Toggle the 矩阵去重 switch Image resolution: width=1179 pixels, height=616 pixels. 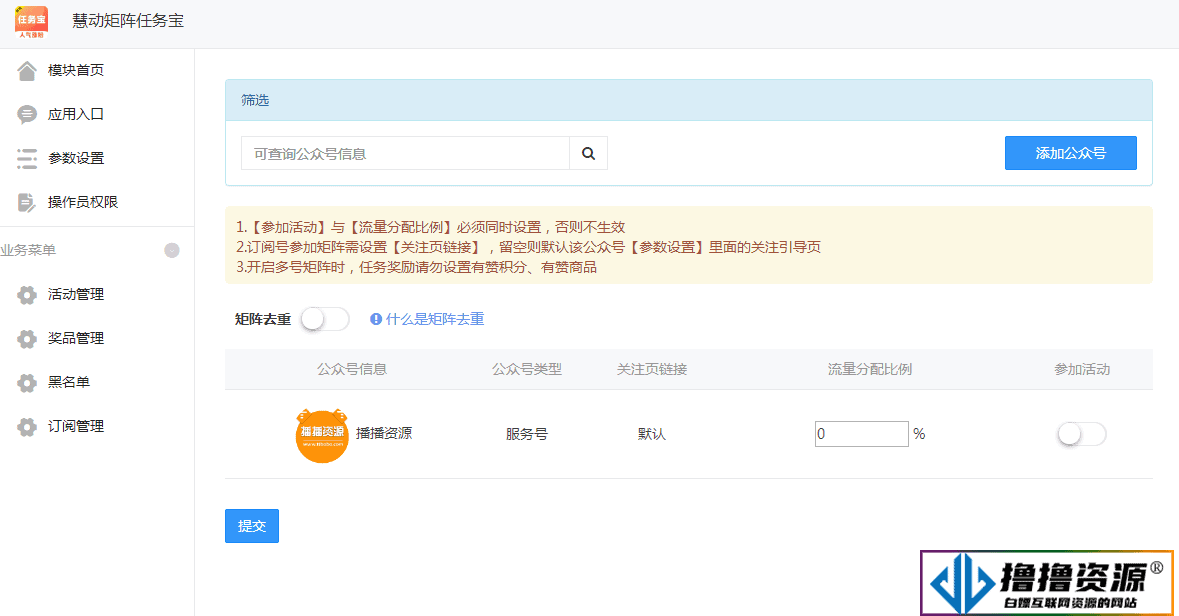click(x=325, y=319)
